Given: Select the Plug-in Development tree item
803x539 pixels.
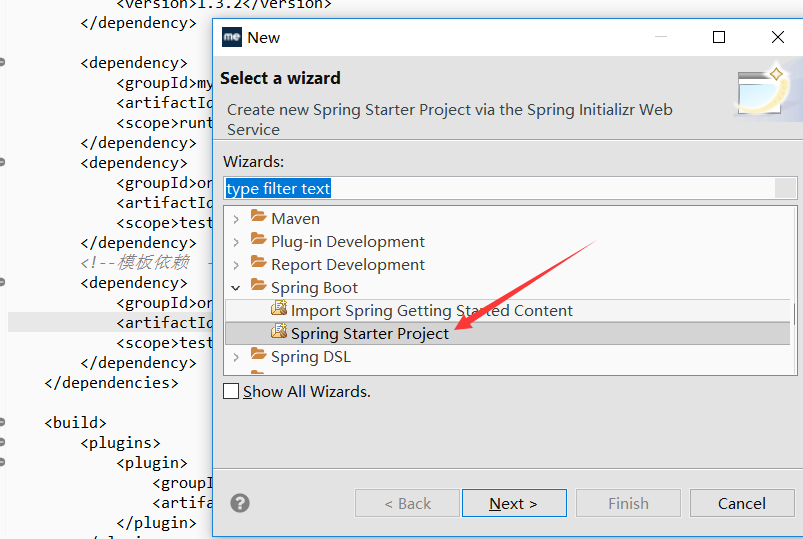Looking at the screenshot, I should (x=348, y=241).
